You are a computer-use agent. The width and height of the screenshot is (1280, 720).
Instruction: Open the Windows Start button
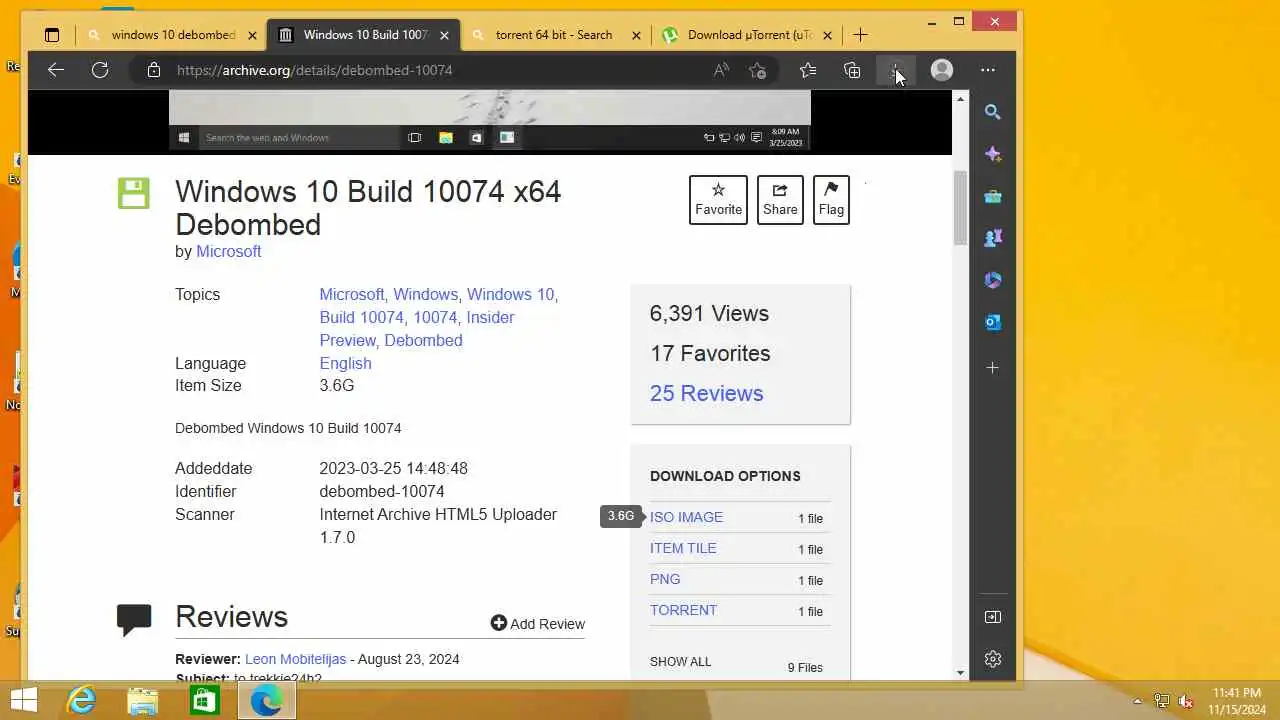pyautogui.click(x=23, y=701)
